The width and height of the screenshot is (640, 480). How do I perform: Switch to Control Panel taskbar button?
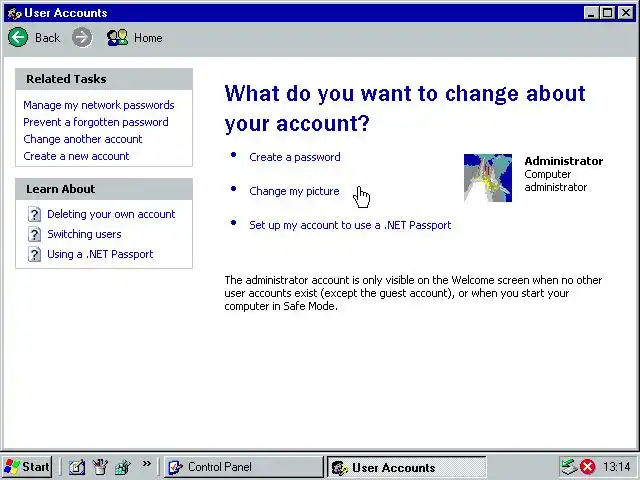[x=244, y=467]
